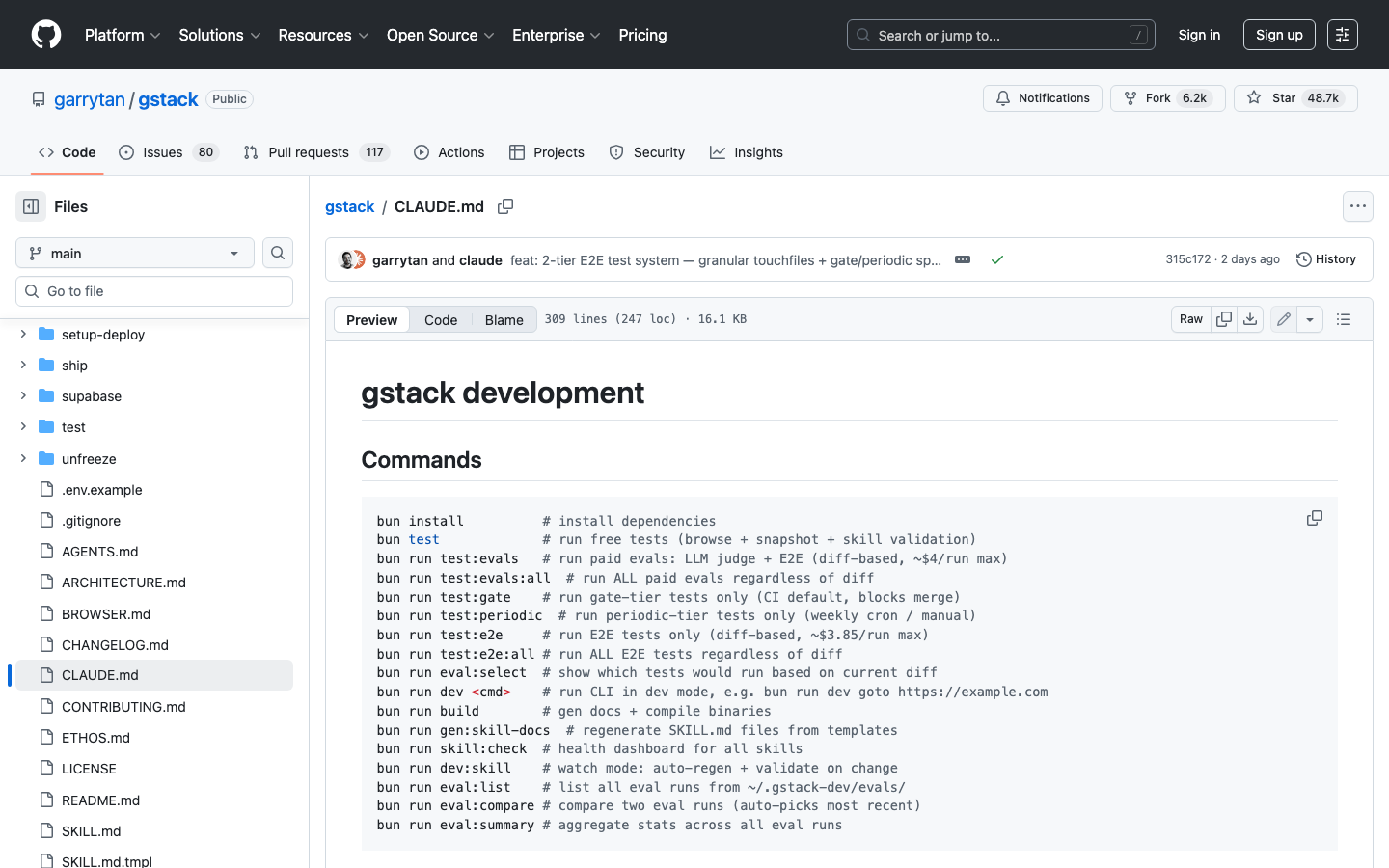1389x868 pixels.
Task: Open garrytan author profile link
Action: point(399,260)
